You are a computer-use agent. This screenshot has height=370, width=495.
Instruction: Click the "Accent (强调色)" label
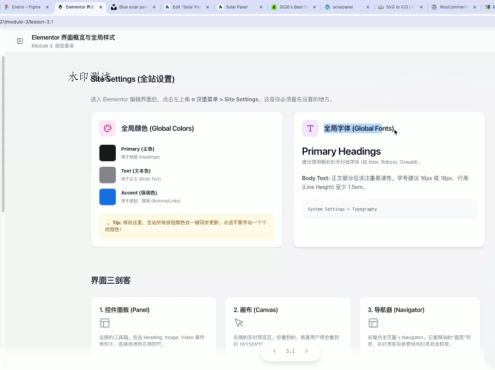click(x=139, y=193)
